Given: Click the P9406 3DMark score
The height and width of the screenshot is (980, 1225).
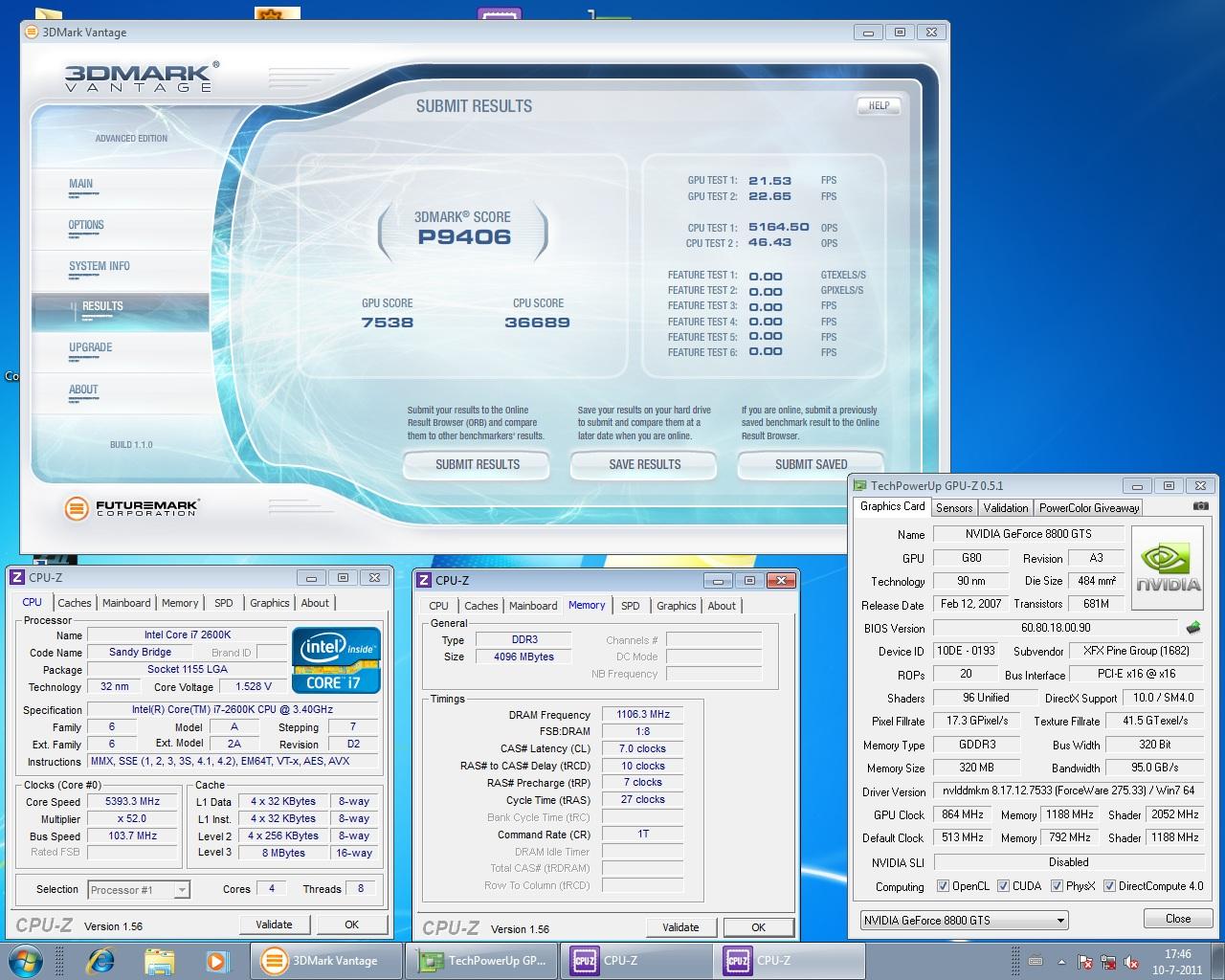Looking at the screenshot, I should point(464,237).
